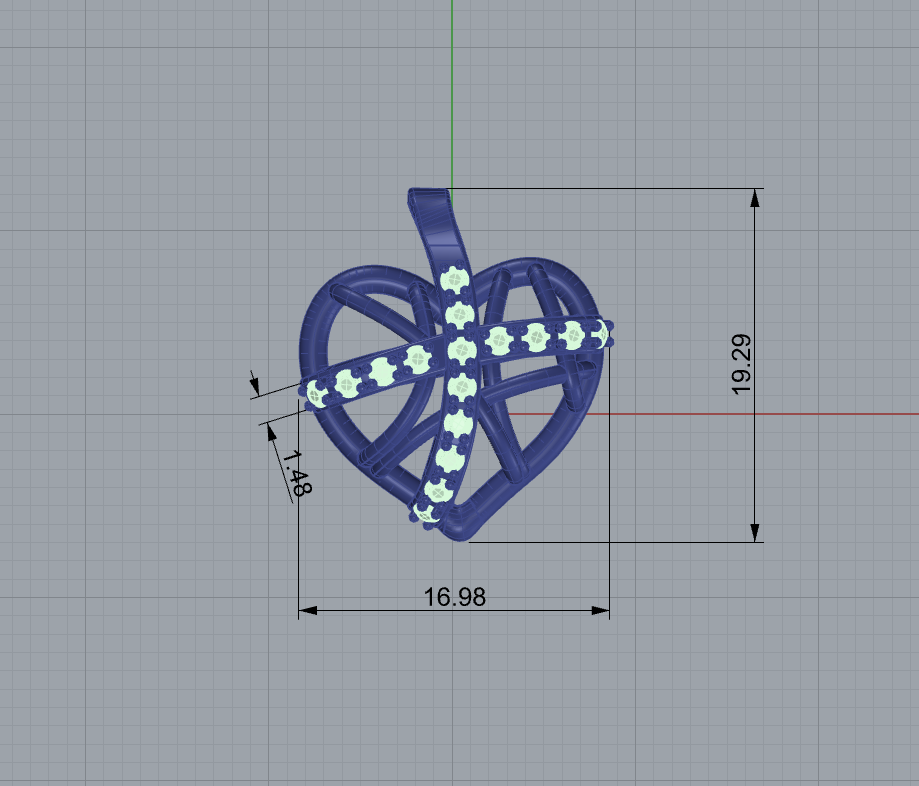Select the 16.98 width dimension text
Viewport: 919px width, 786px height.
pos(454,597)
